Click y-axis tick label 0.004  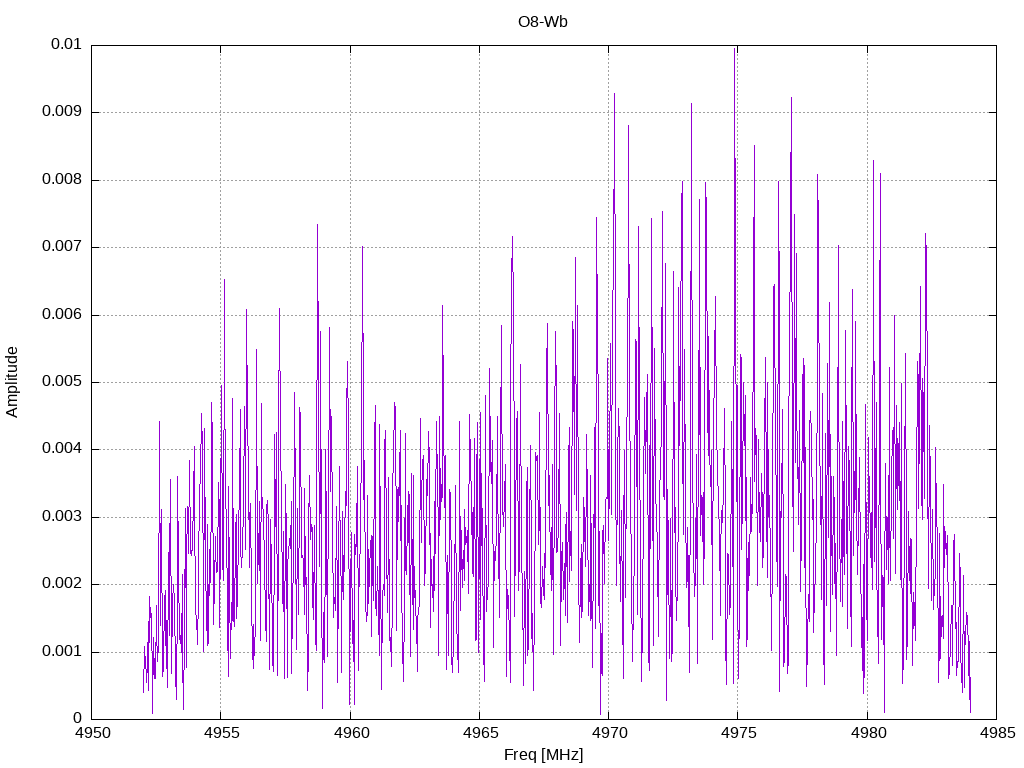click(62, 449)
